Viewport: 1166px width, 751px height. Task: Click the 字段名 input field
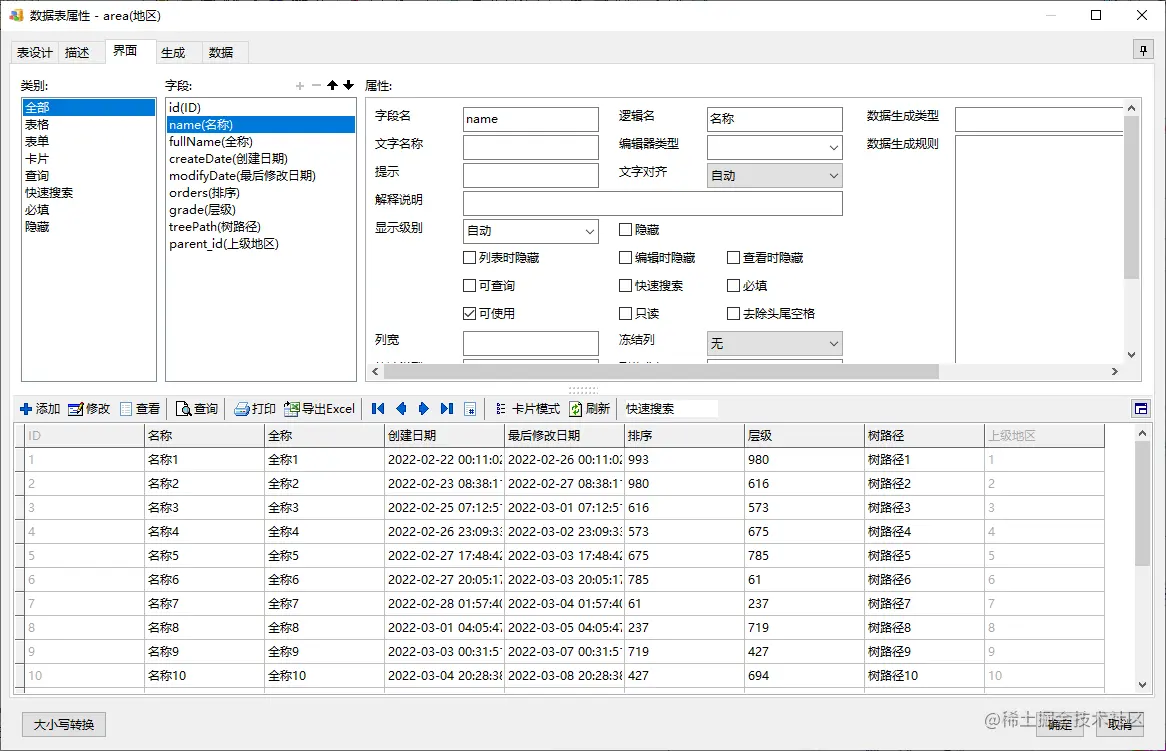click(x=530, y=119)
